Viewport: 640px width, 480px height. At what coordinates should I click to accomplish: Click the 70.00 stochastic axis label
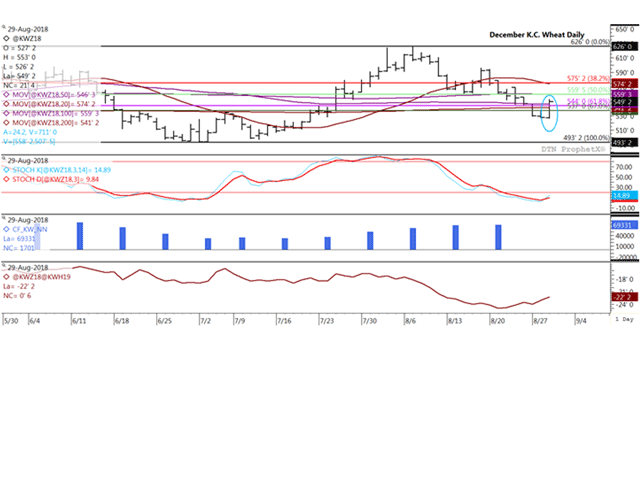tap(624, 167)
